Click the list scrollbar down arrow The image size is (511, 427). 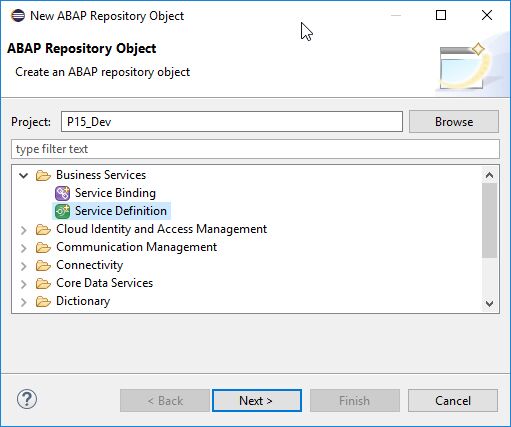click(489, 303)
